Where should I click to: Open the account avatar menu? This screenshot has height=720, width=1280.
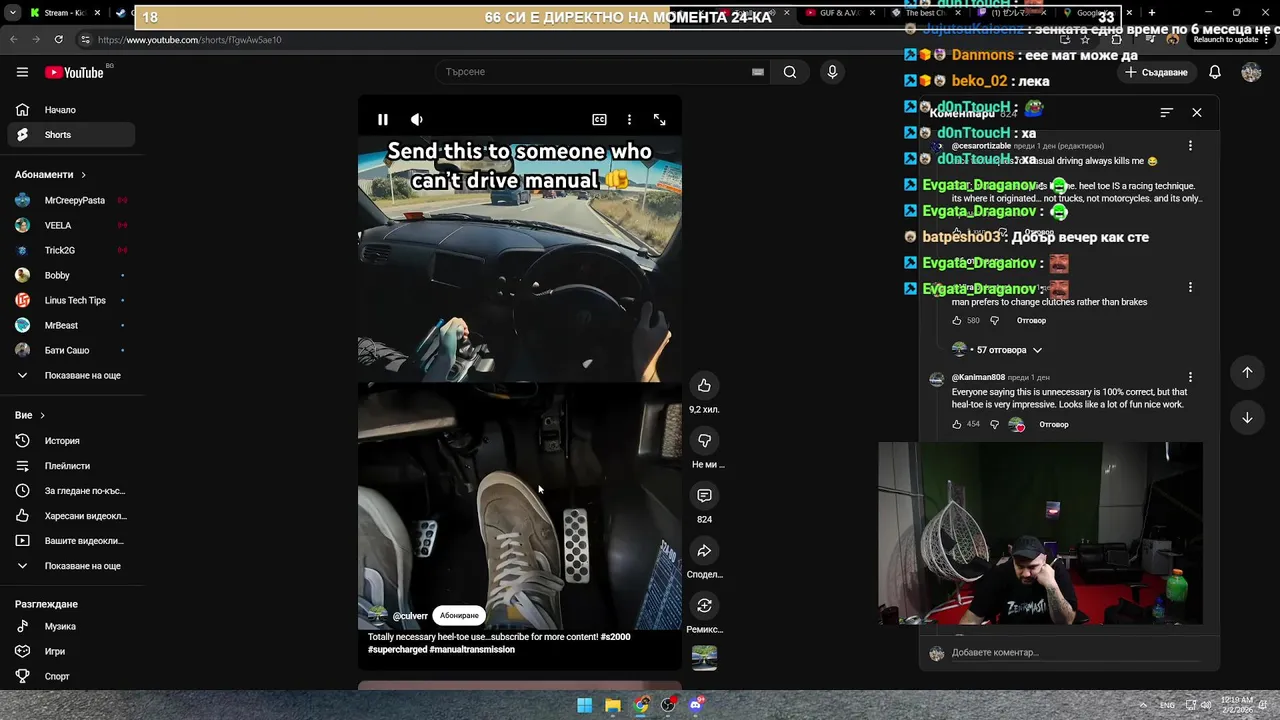pyautogui.click(x=1251, y=72)
